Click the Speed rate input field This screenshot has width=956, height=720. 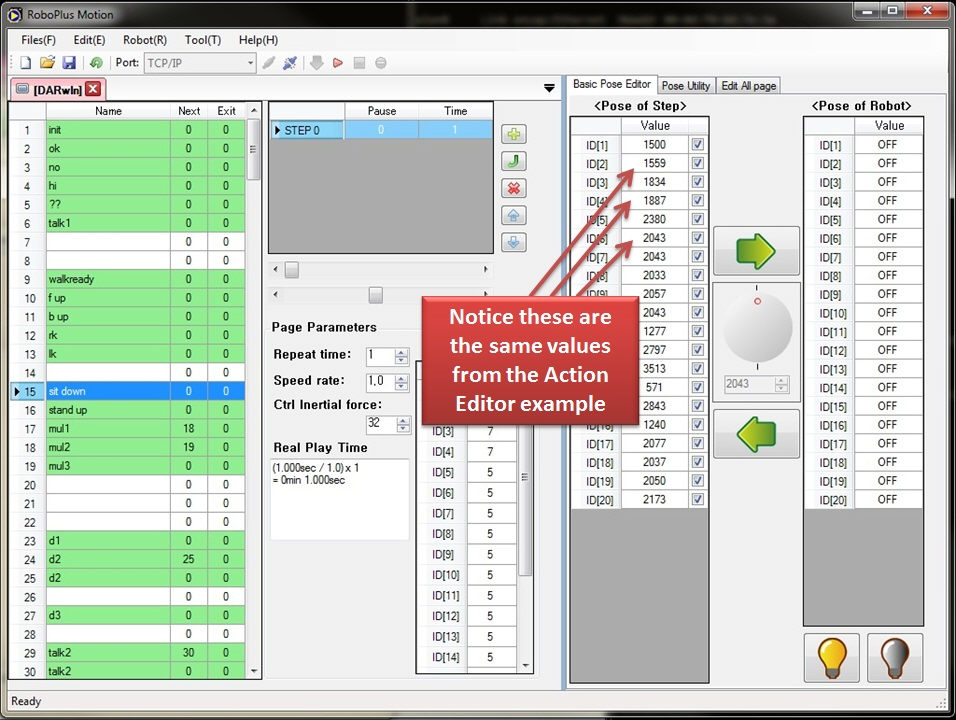click(380, 382)
